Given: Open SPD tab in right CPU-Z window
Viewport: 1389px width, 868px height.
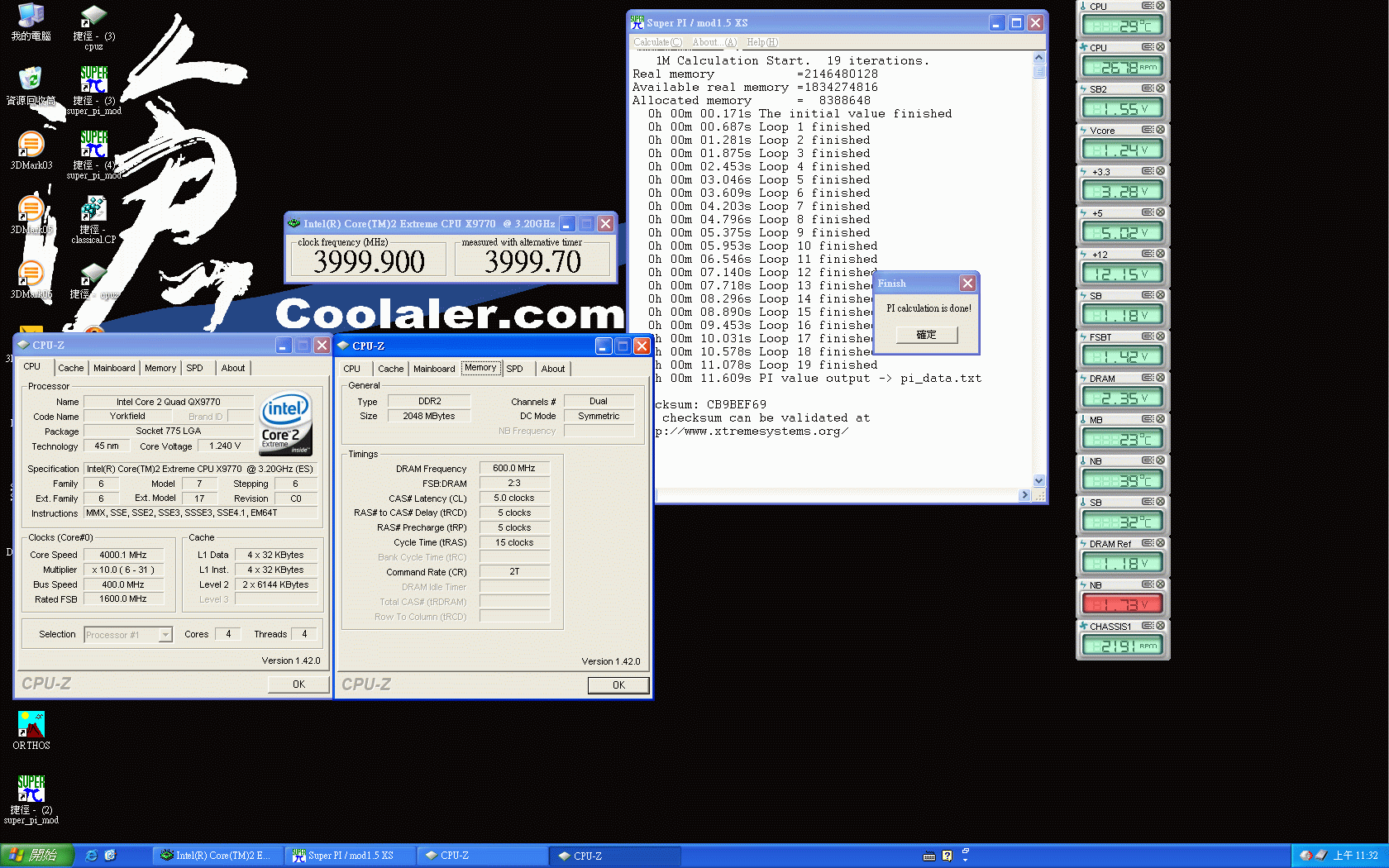Looking at the screenshot, I should (514, 370).
